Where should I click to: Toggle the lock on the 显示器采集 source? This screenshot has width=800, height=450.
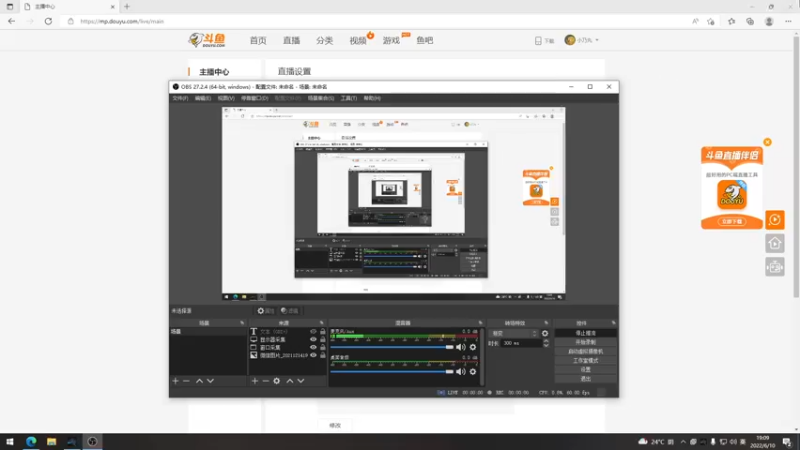click(322, 339)
